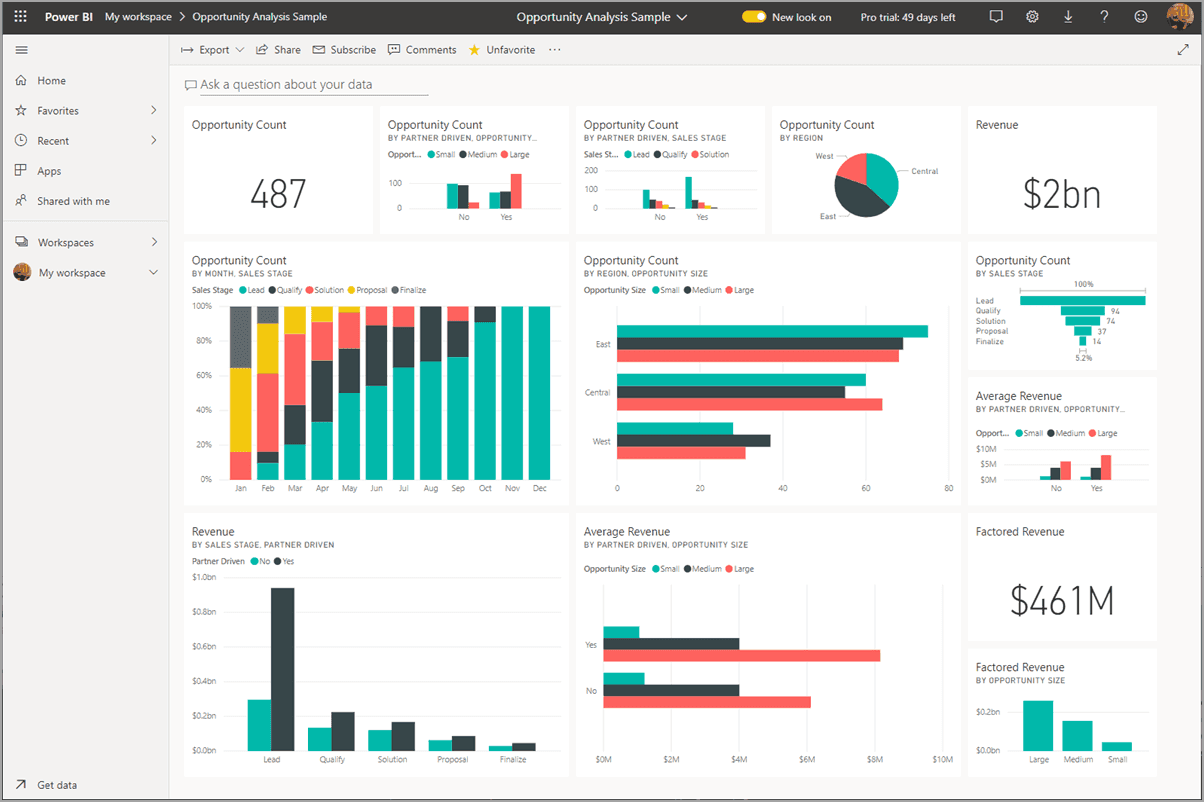Open the settings gear menu
Image resolution: width=1204 pixels, height=802 pixels.
pos(1032,17)
